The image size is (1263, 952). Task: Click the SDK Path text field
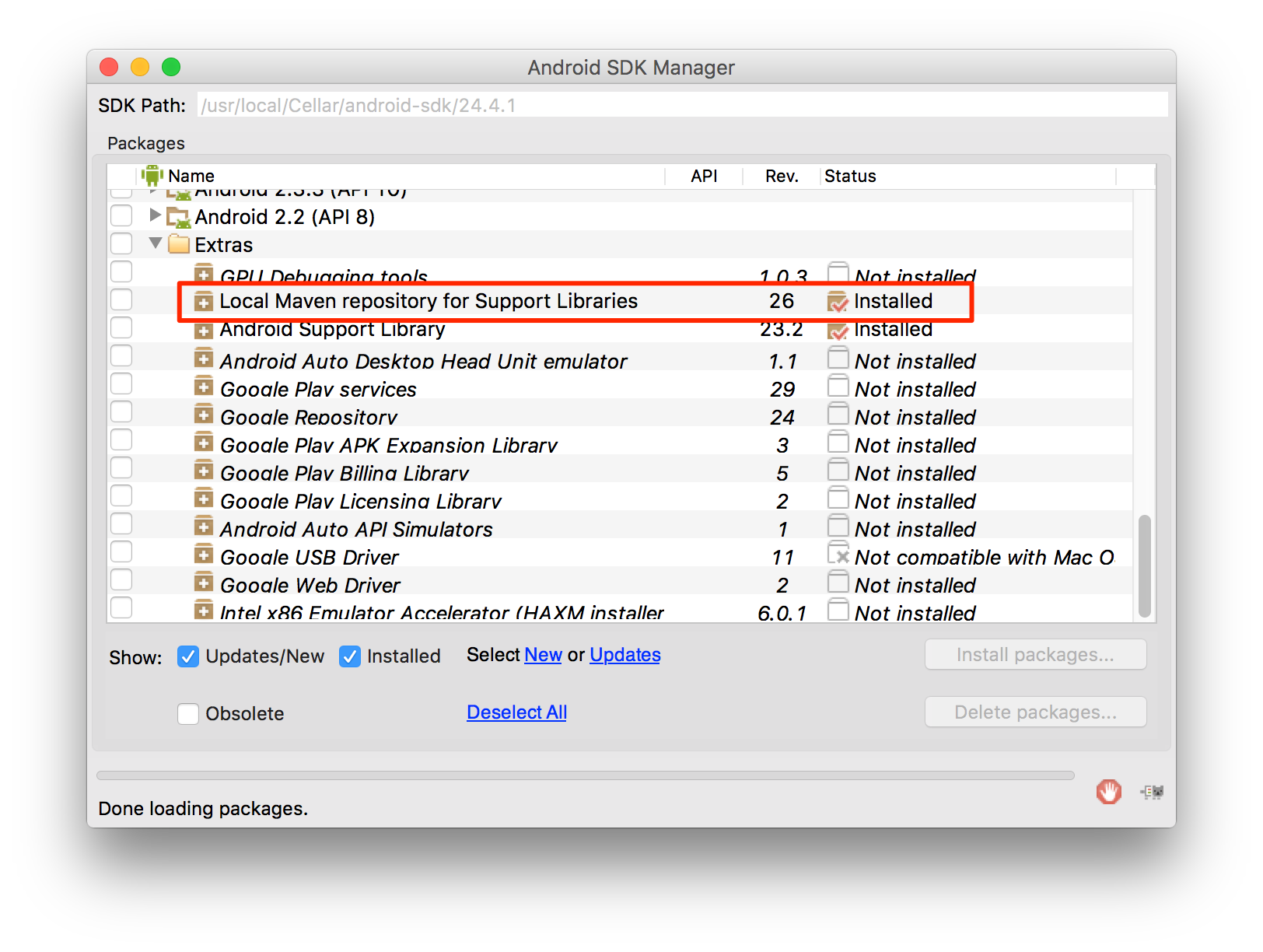pyautogui.click(x=683, y=105)
